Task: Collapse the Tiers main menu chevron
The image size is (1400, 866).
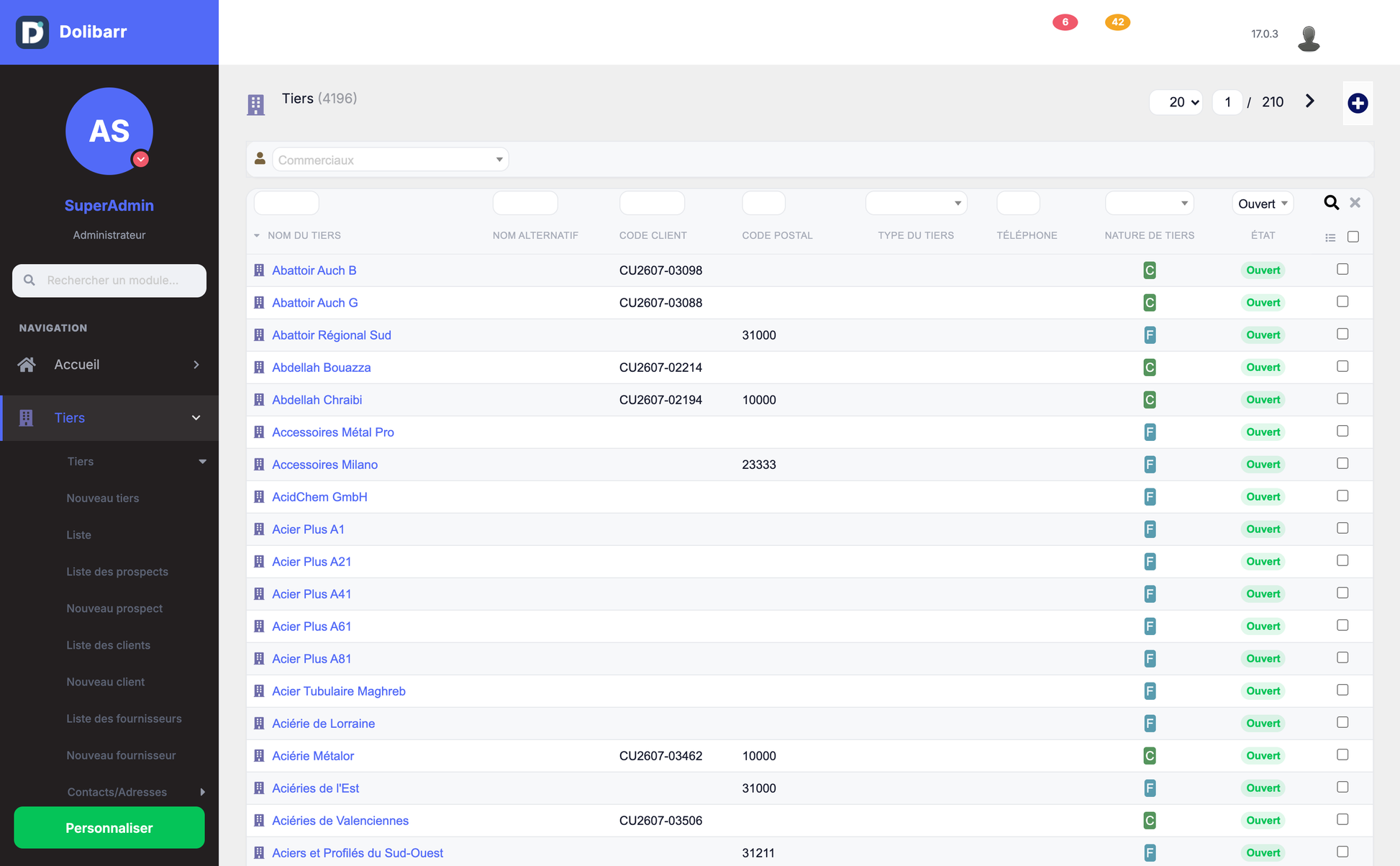Action: pos(196,418)
